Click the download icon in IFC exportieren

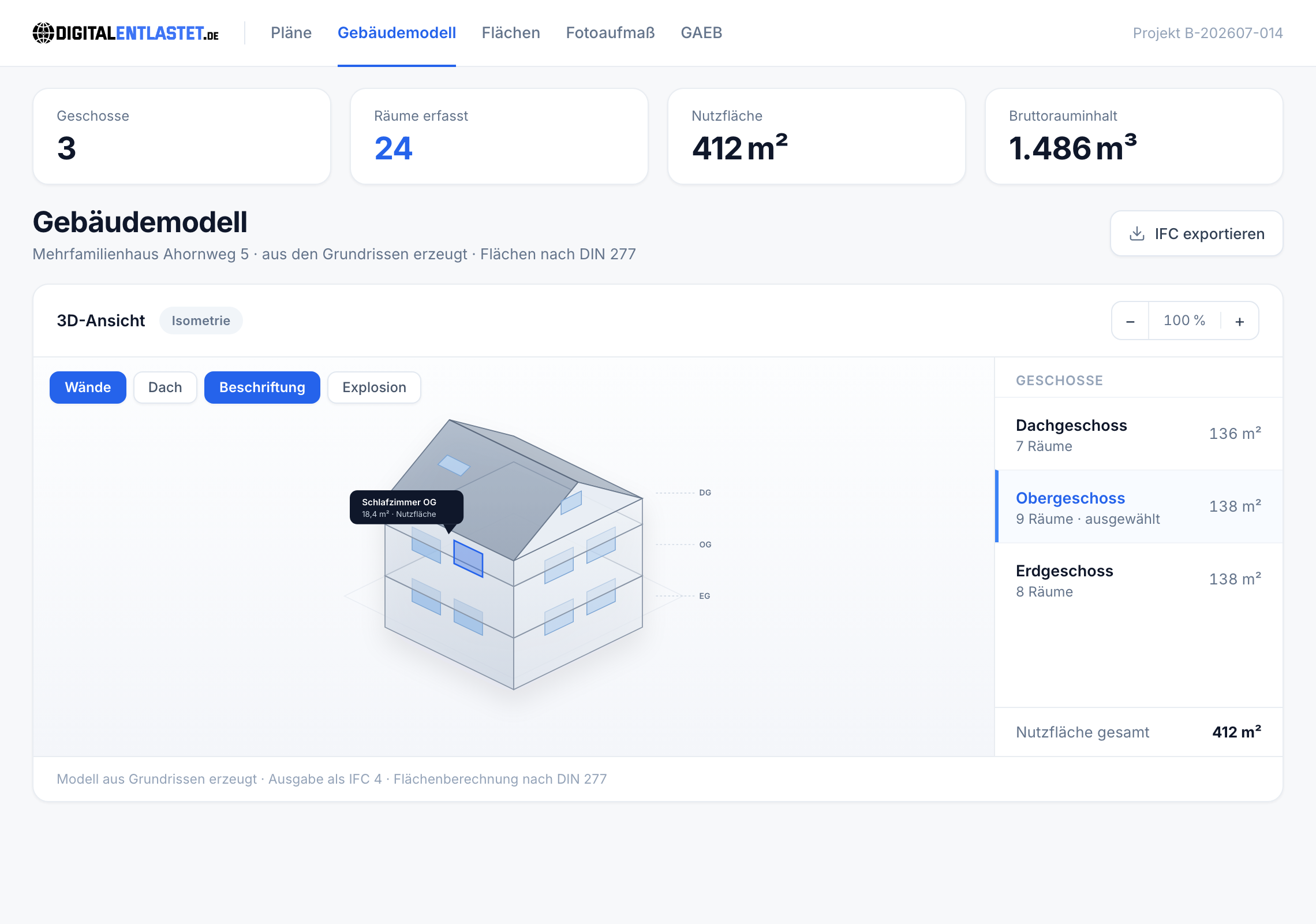pos(1136,233)
